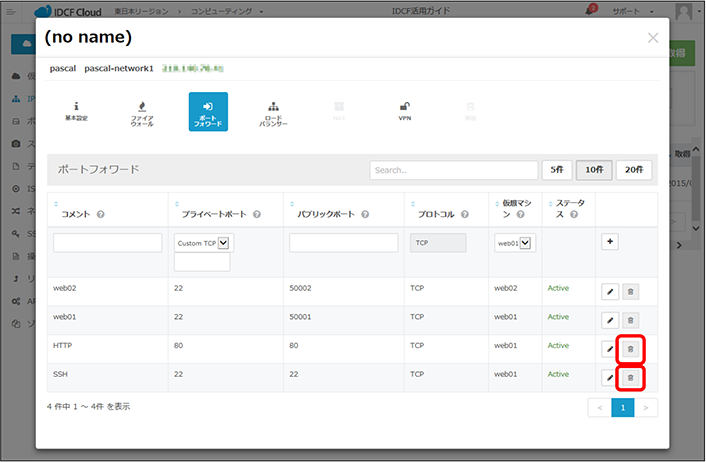Show help for the Protocol column
Screen dimensions: 706x462
(x=465, y=214)
